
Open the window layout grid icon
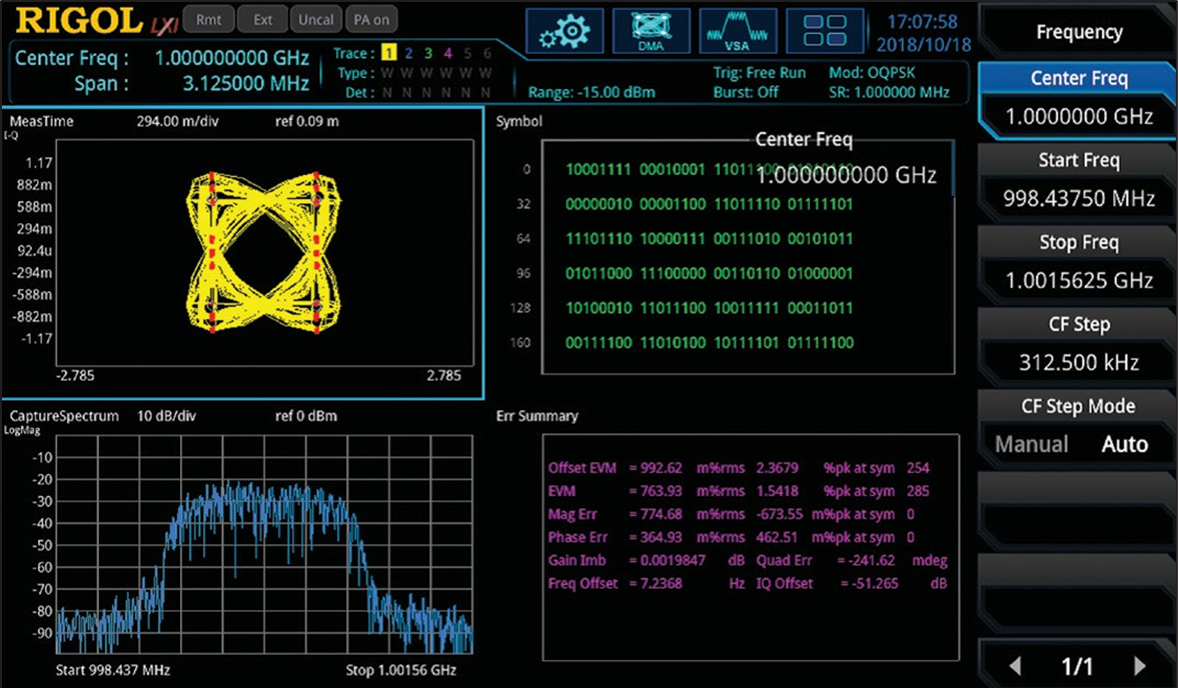coord(825,31)
